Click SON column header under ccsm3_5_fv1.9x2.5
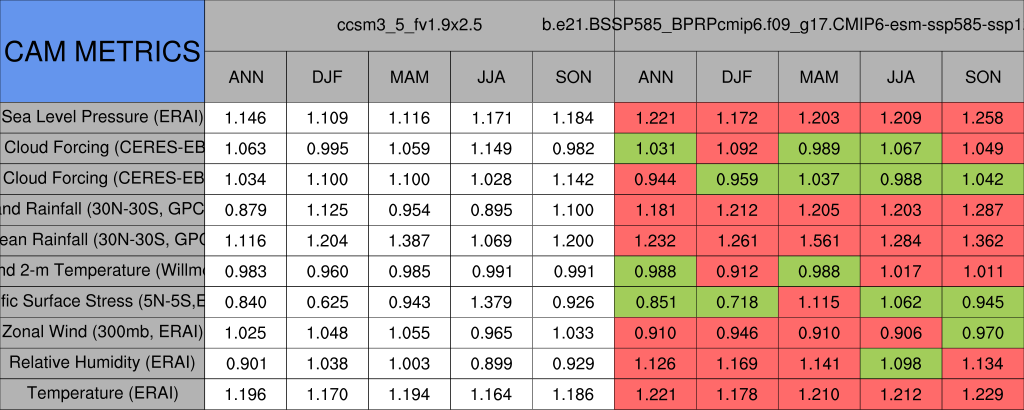This screenshot has width=1024, height=410. (572, 77)
